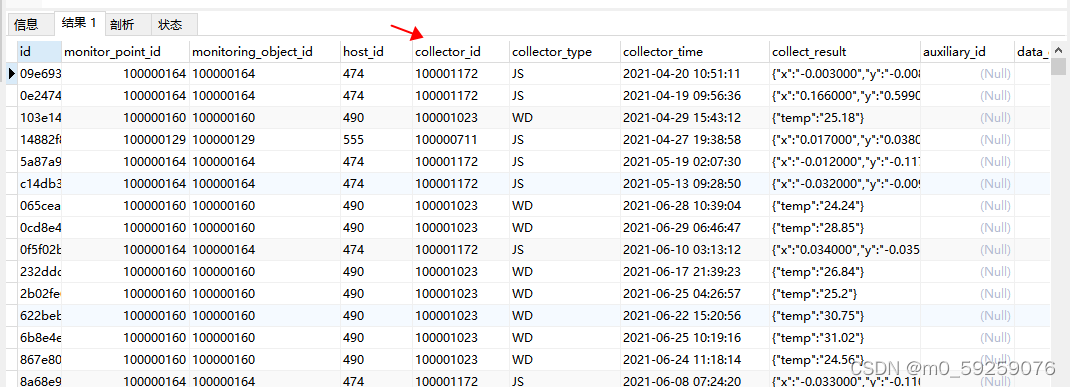Select the WD cell in row 103e14
This screenshot has width=1071, height=387.
click(565, 117)
